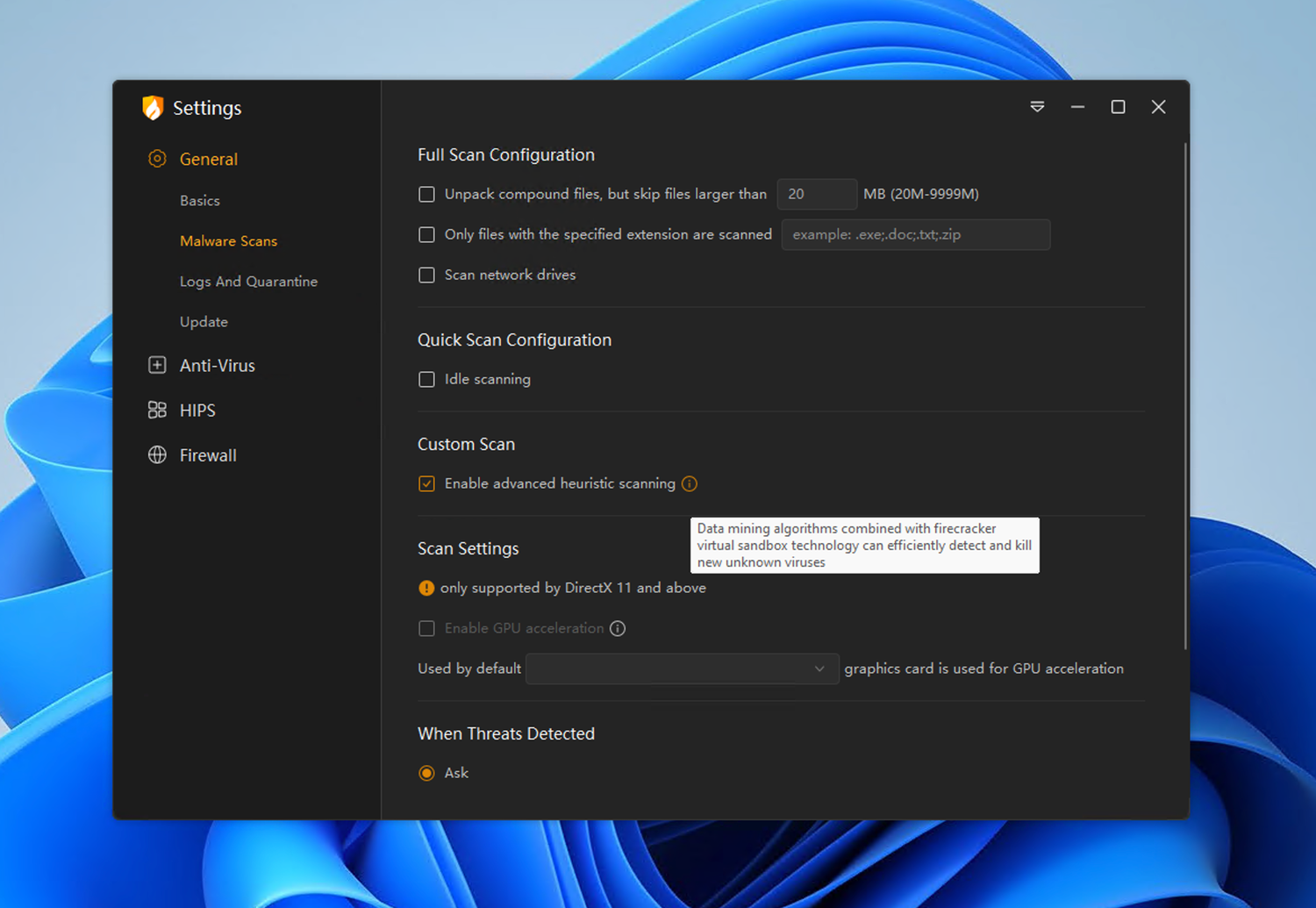Toggle the Enable GPU acceleration checkbox

pos(426,628)
